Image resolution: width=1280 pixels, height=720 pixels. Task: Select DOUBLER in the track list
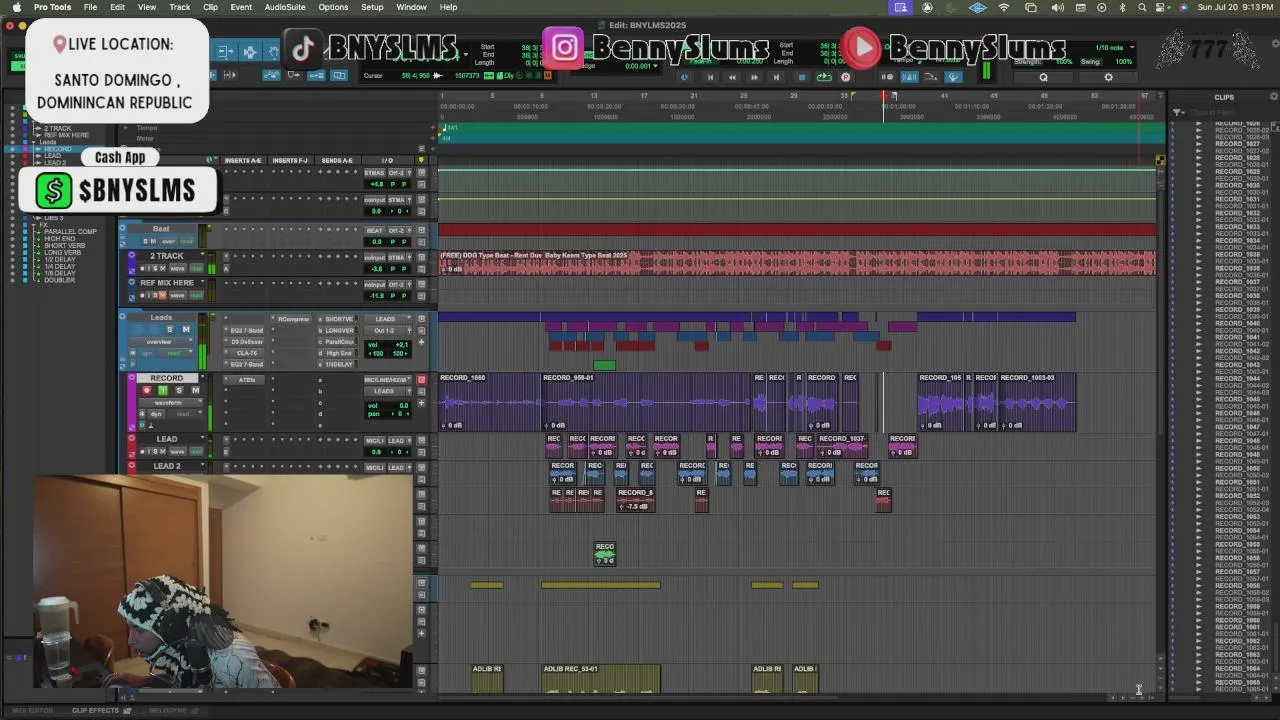(x=59, y=280)
